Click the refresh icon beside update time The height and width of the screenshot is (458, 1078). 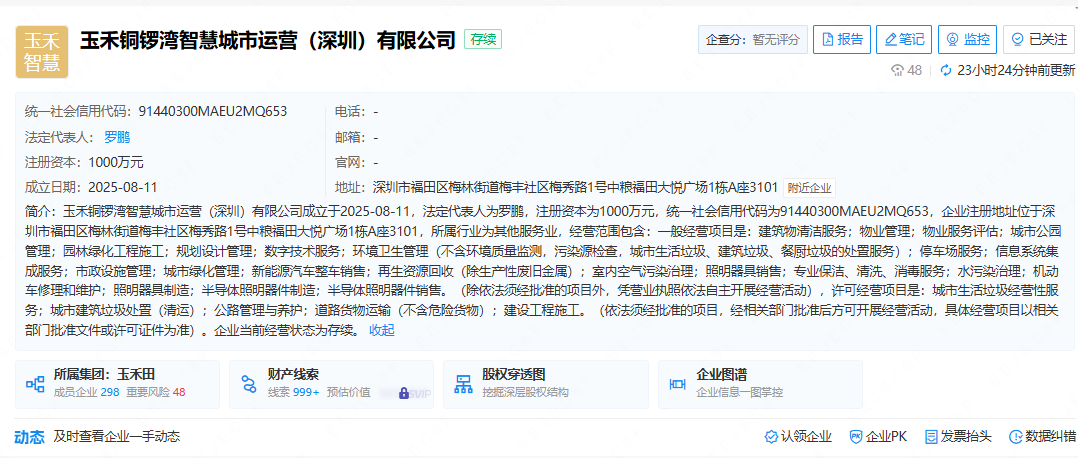(x=946, y=70)
